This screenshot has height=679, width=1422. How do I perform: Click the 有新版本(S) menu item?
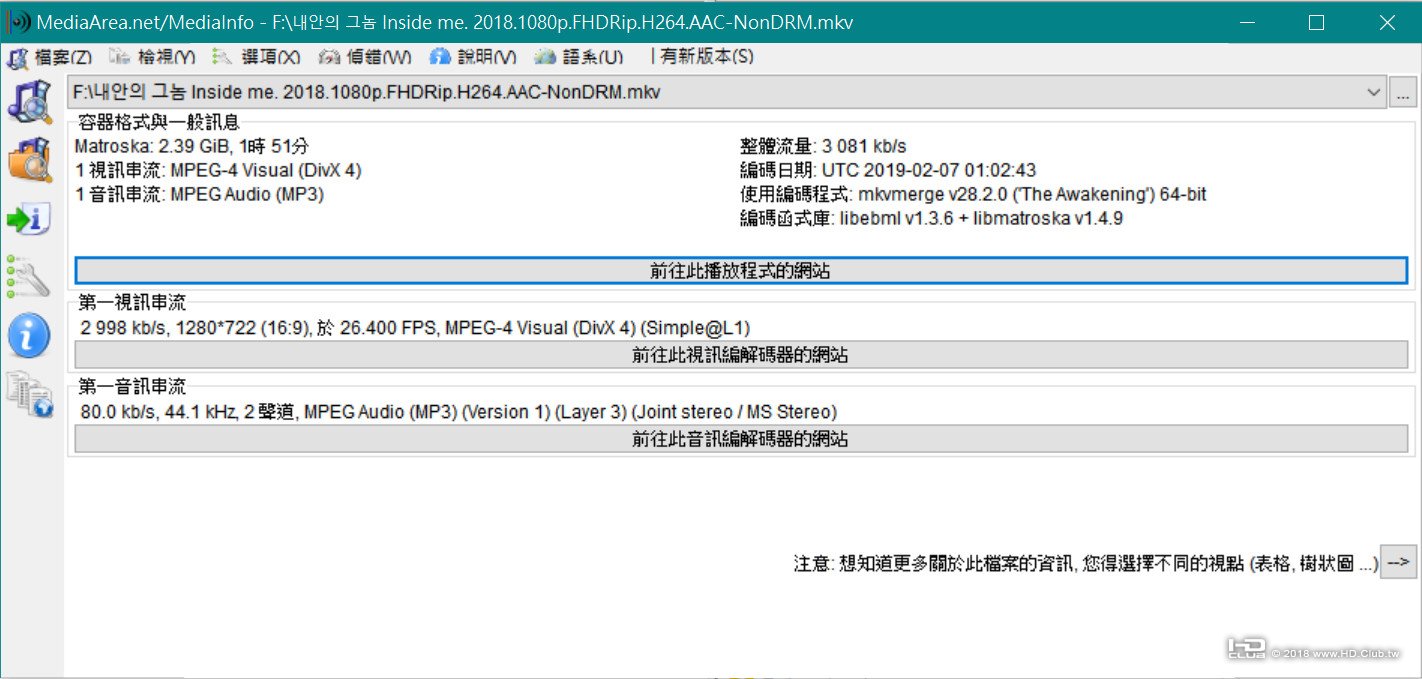click(707, 57)
